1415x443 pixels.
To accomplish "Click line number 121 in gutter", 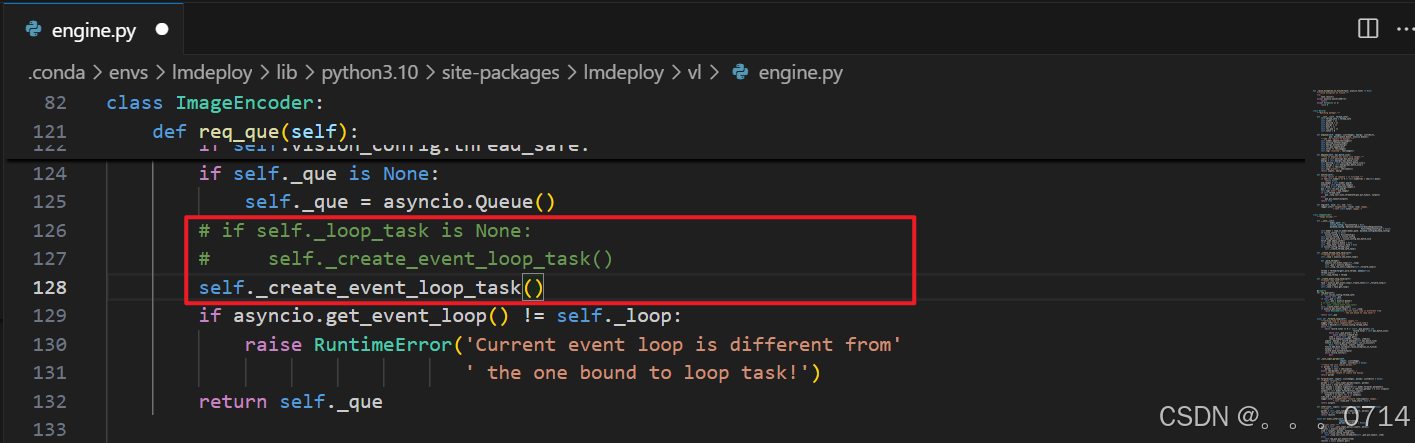I will 50,132.
